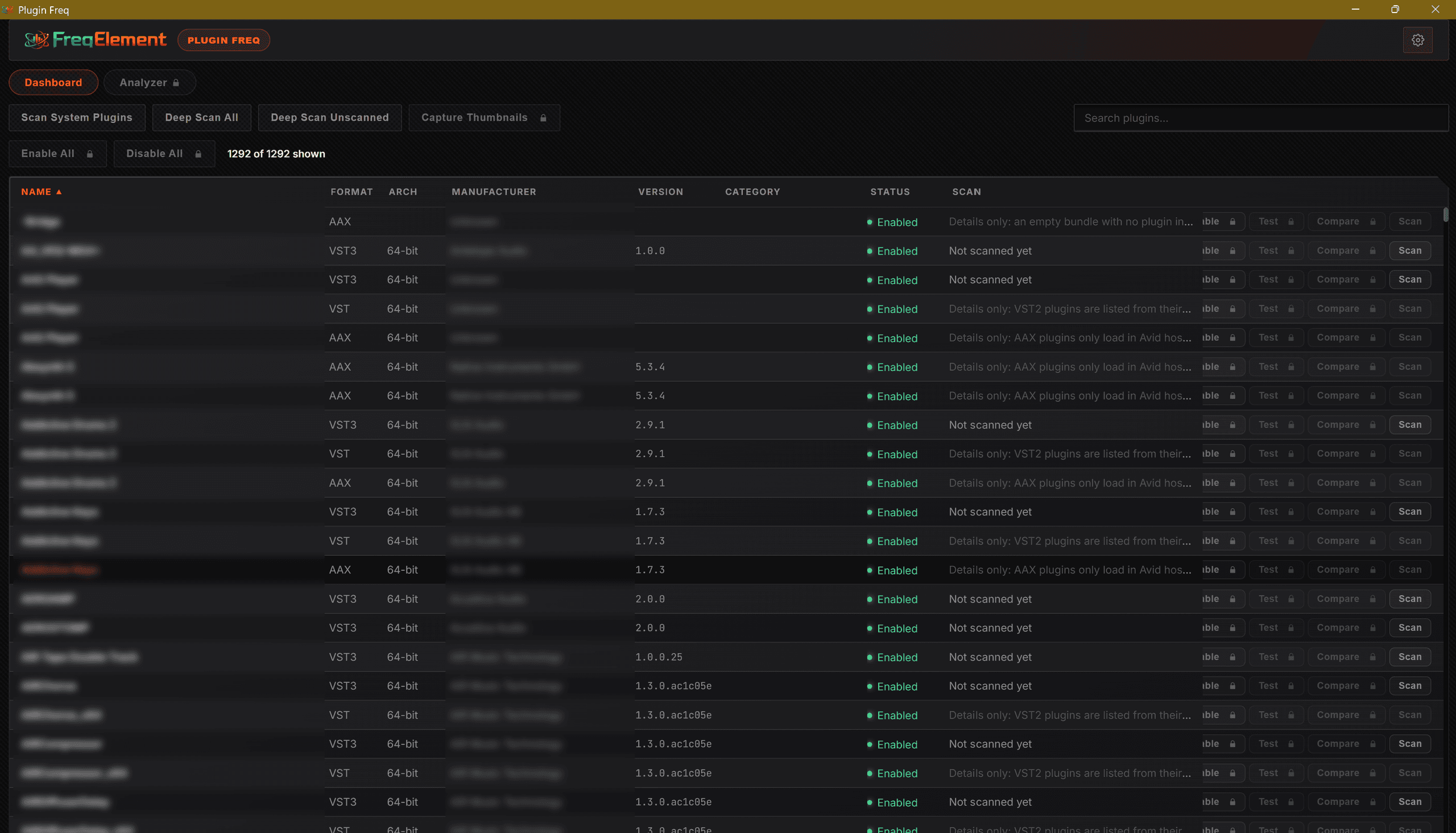Screen dimensions: 1456x833
Task: Toggle the Disable button in version 1.0.0.25 row
Action: coord(1223,657)
